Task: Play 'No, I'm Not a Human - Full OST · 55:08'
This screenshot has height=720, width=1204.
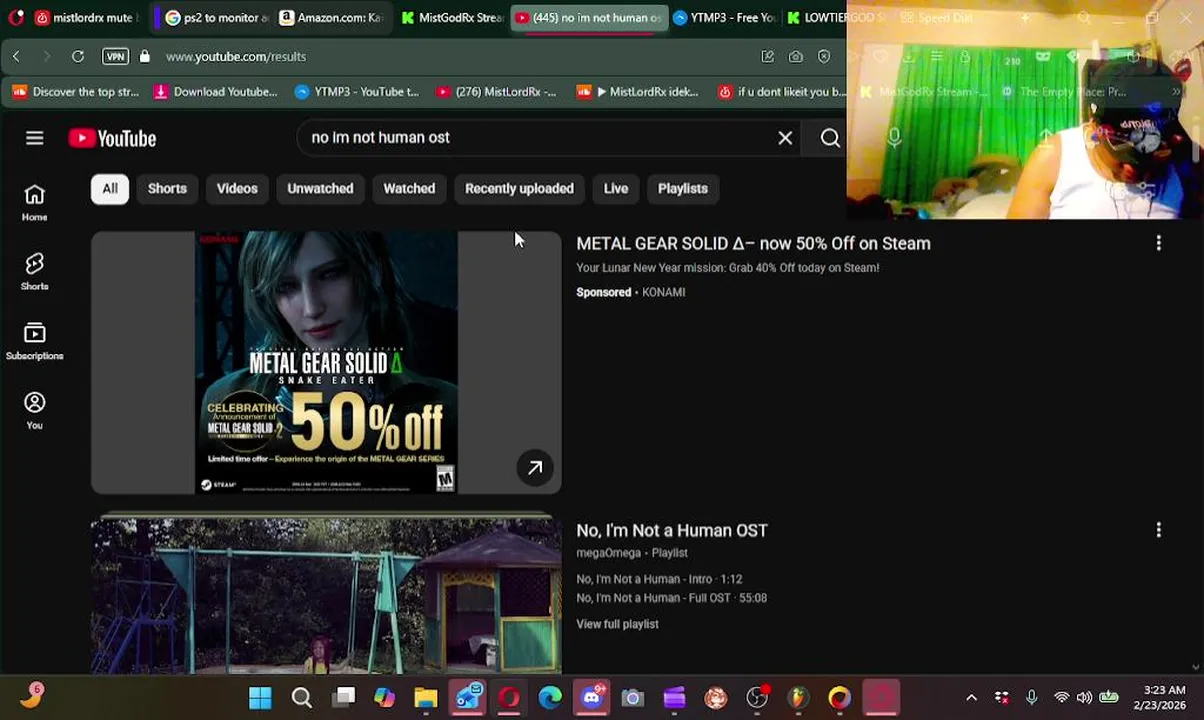Action: 671,598
